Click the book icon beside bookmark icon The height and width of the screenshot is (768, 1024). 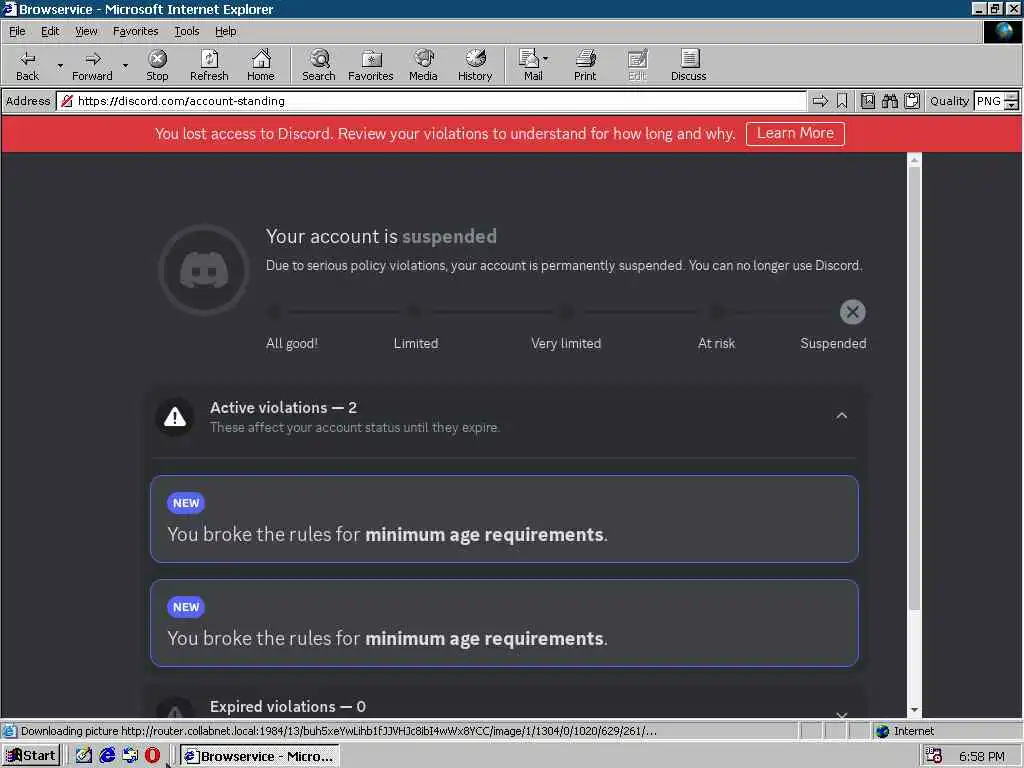point(867,101)
